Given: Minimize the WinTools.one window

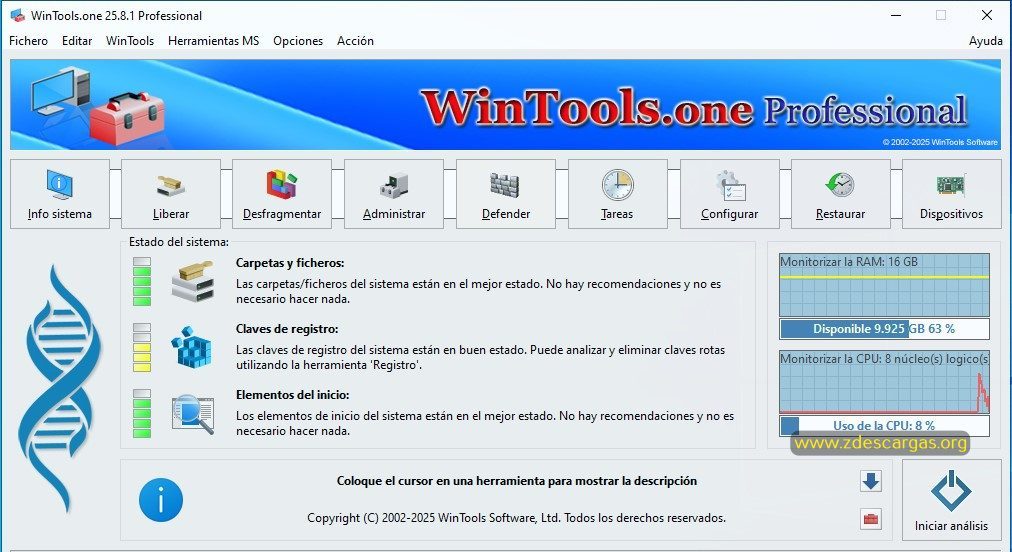Looking at the screenshot, I should (x=896, y=15).
